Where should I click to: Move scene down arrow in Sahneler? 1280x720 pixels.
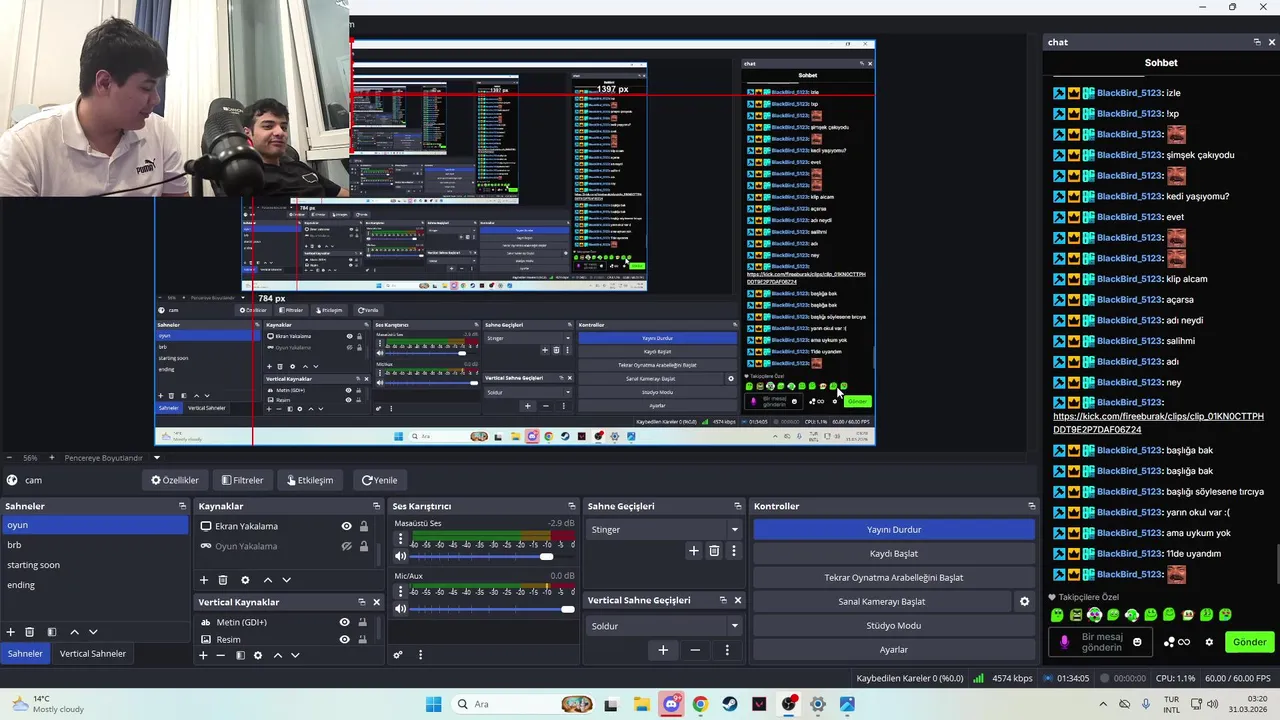point(93,632)
